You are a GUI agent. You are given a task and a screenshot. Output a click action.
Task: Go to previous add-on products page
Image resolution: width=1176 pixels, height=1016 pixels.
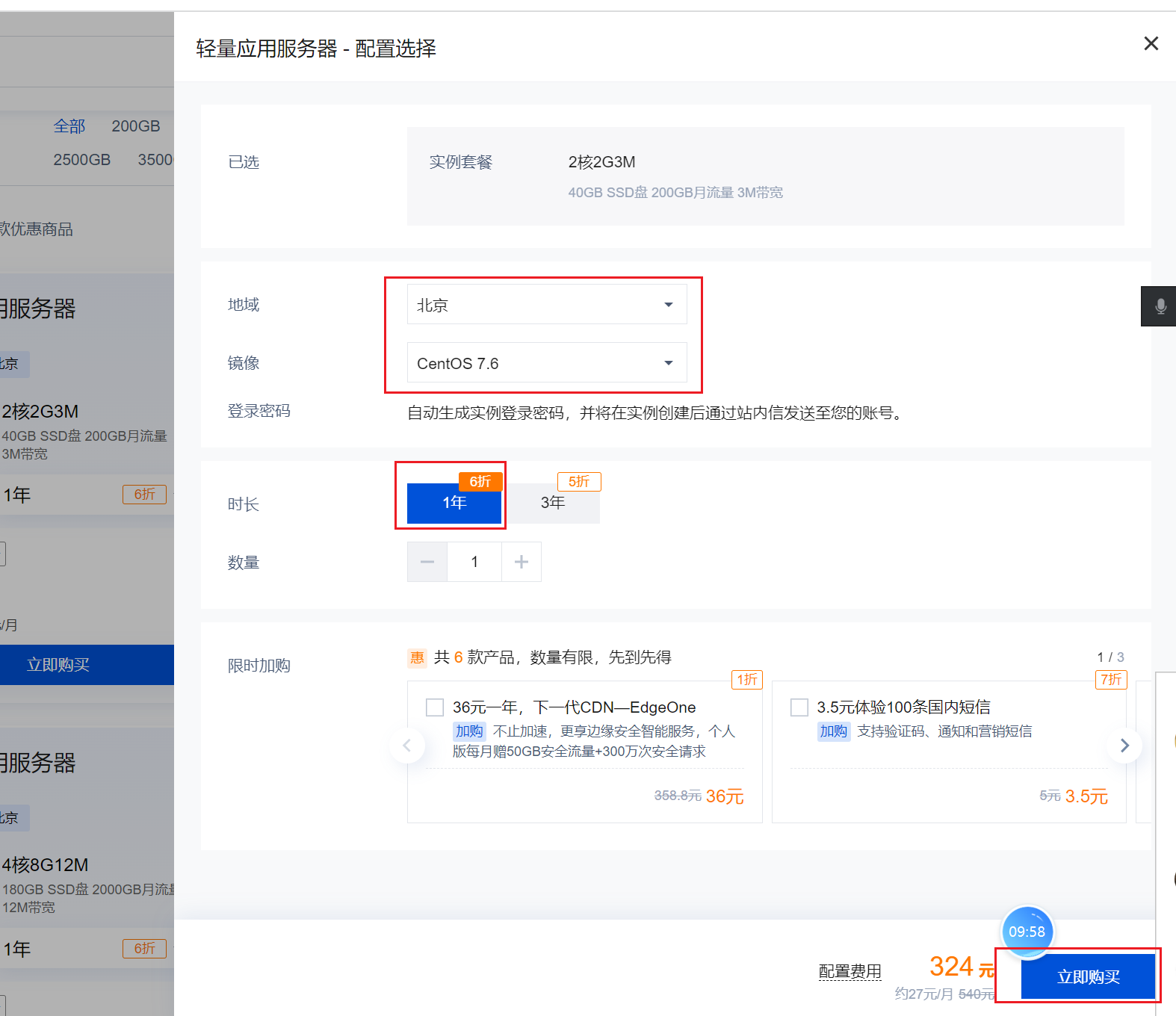coord(407,746)
